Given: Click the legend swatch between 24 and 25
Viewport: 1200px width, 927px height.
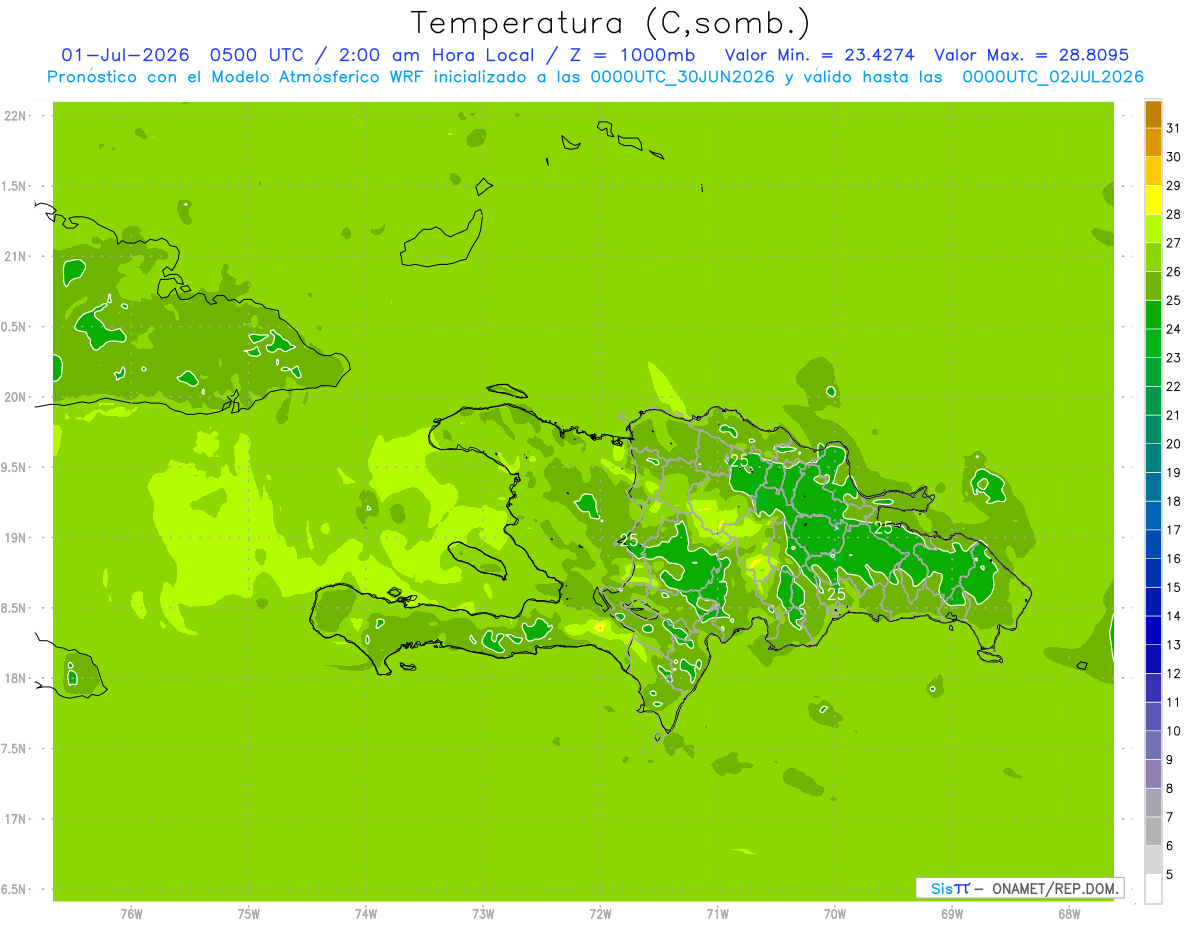Looking at the screenshot, I should [1153, 315].
